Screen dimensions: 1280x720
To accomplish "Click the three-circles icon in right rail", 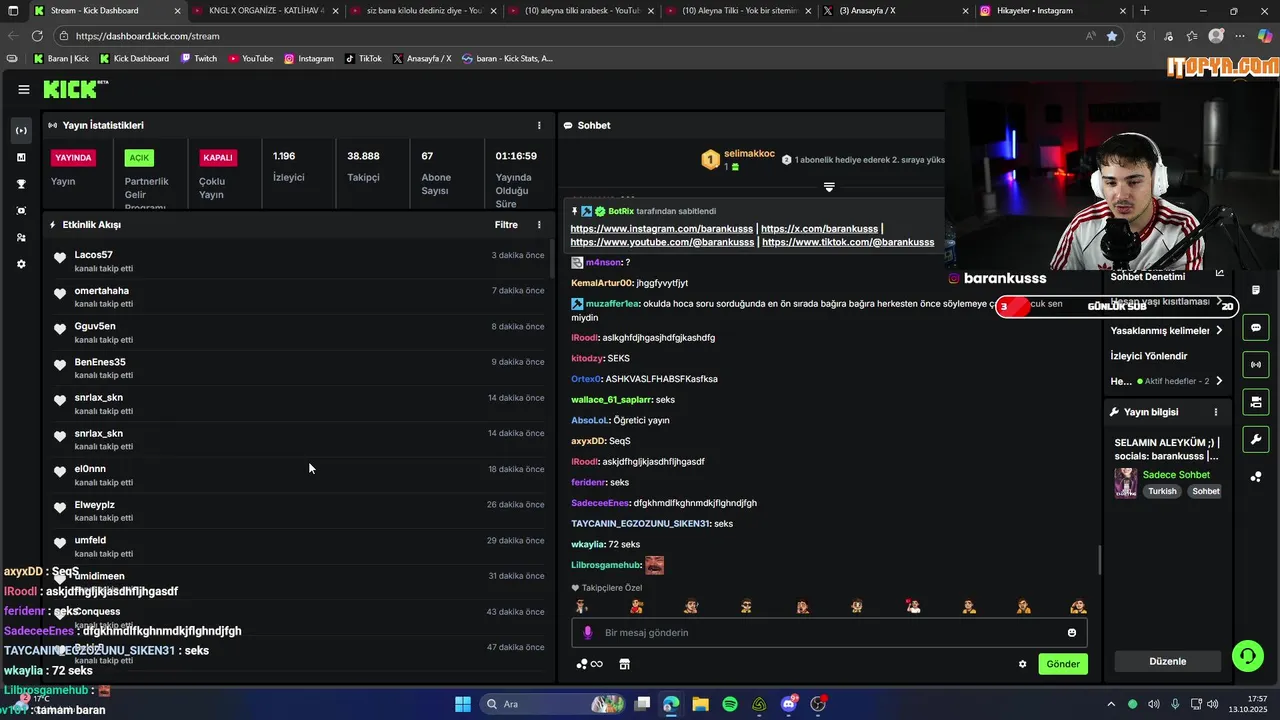I will [x=1255, y=476].
